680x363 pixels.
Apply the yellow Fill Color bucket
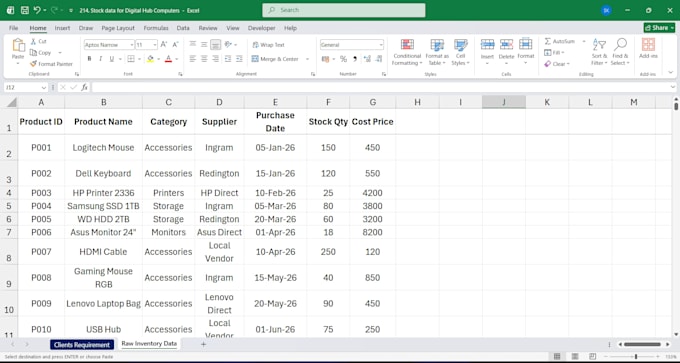pyautogui.click(x=150, y=59)
